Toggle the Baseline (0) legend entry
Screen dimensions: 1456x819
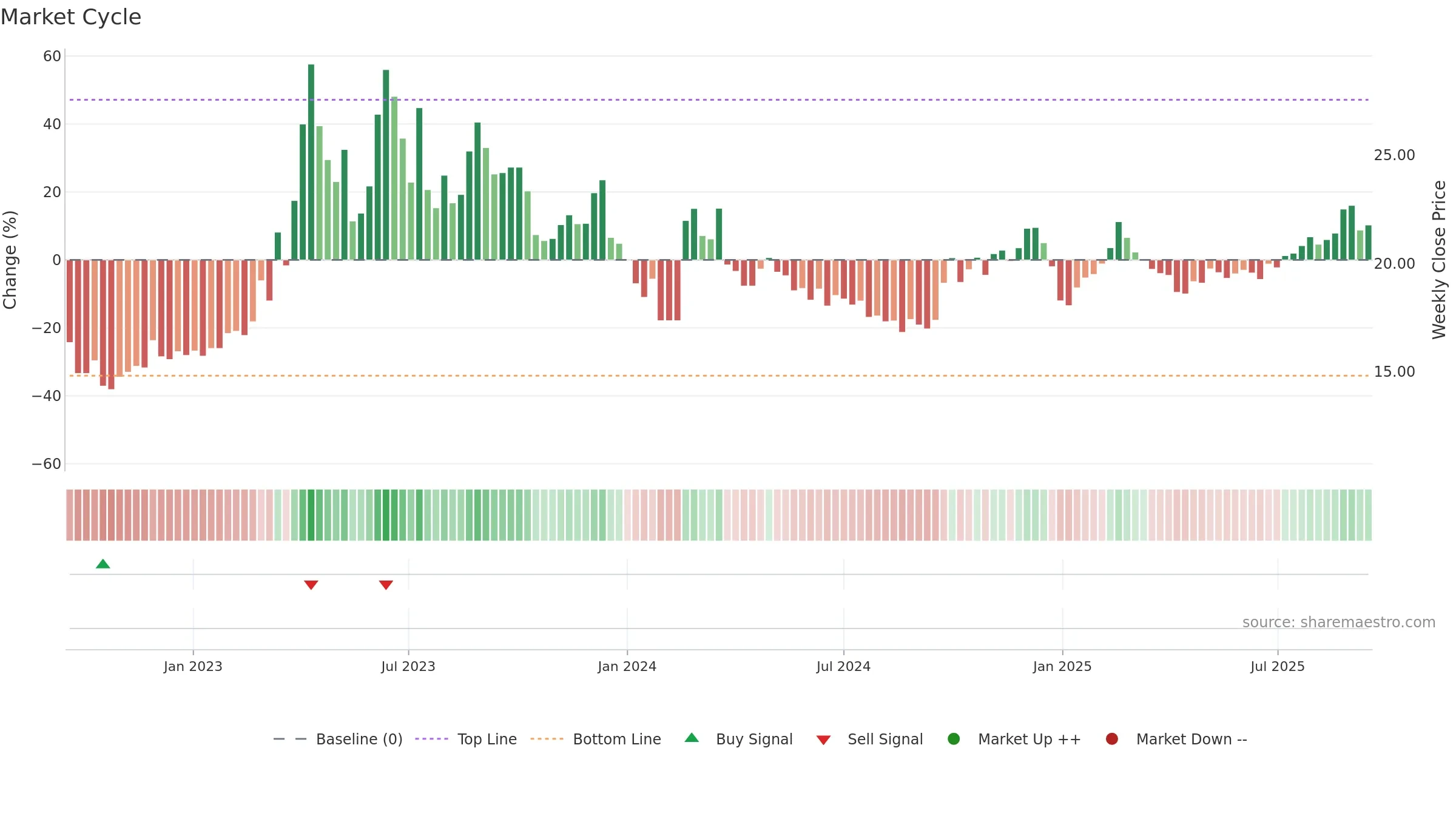click(338, 739)
